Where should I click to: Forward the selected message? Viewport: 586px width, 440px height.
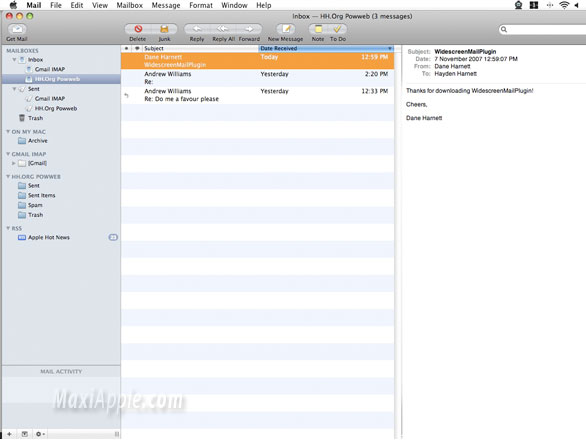point(249,29)
